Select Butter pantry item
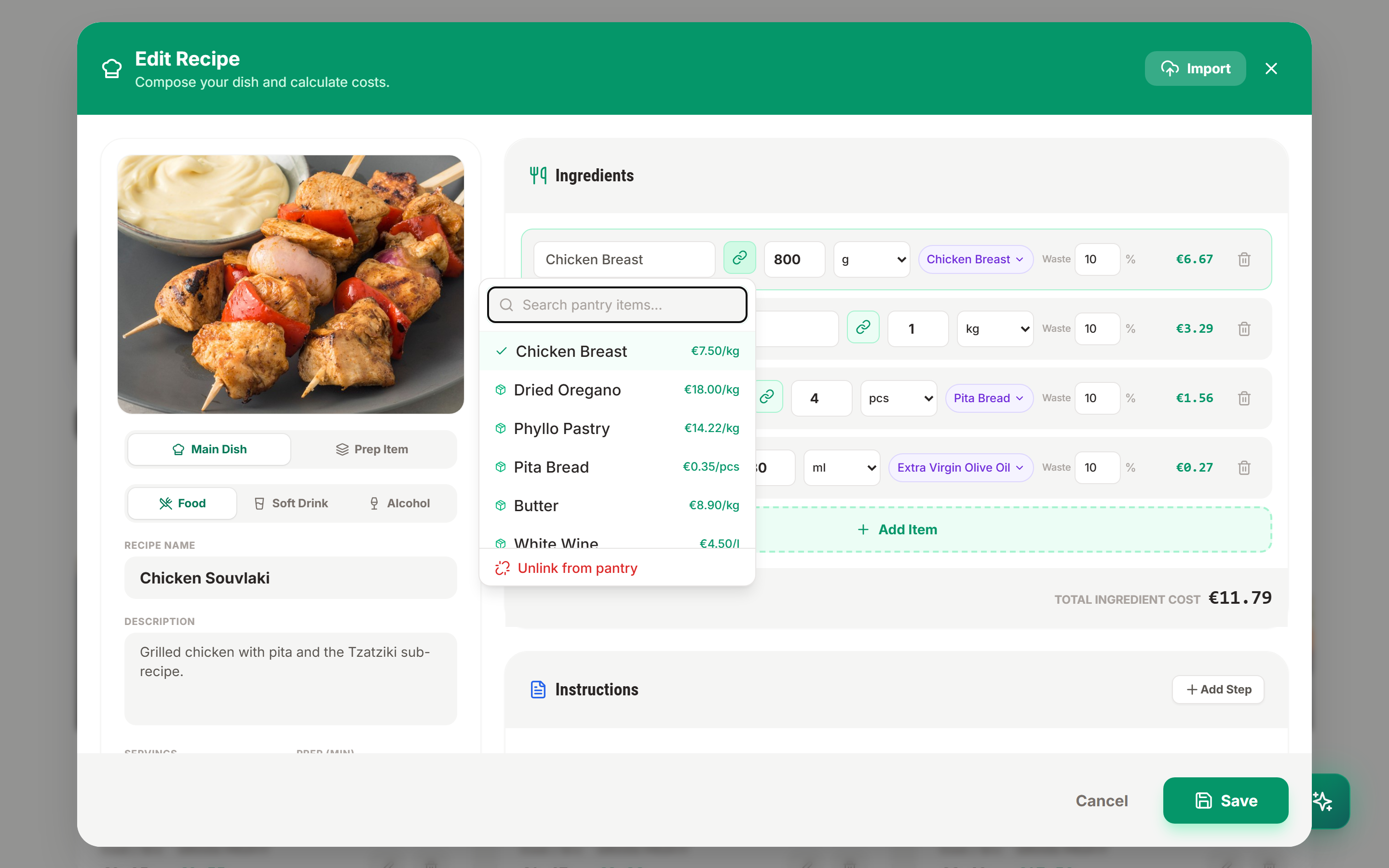The image size is (1389, 868). [617, 505]
